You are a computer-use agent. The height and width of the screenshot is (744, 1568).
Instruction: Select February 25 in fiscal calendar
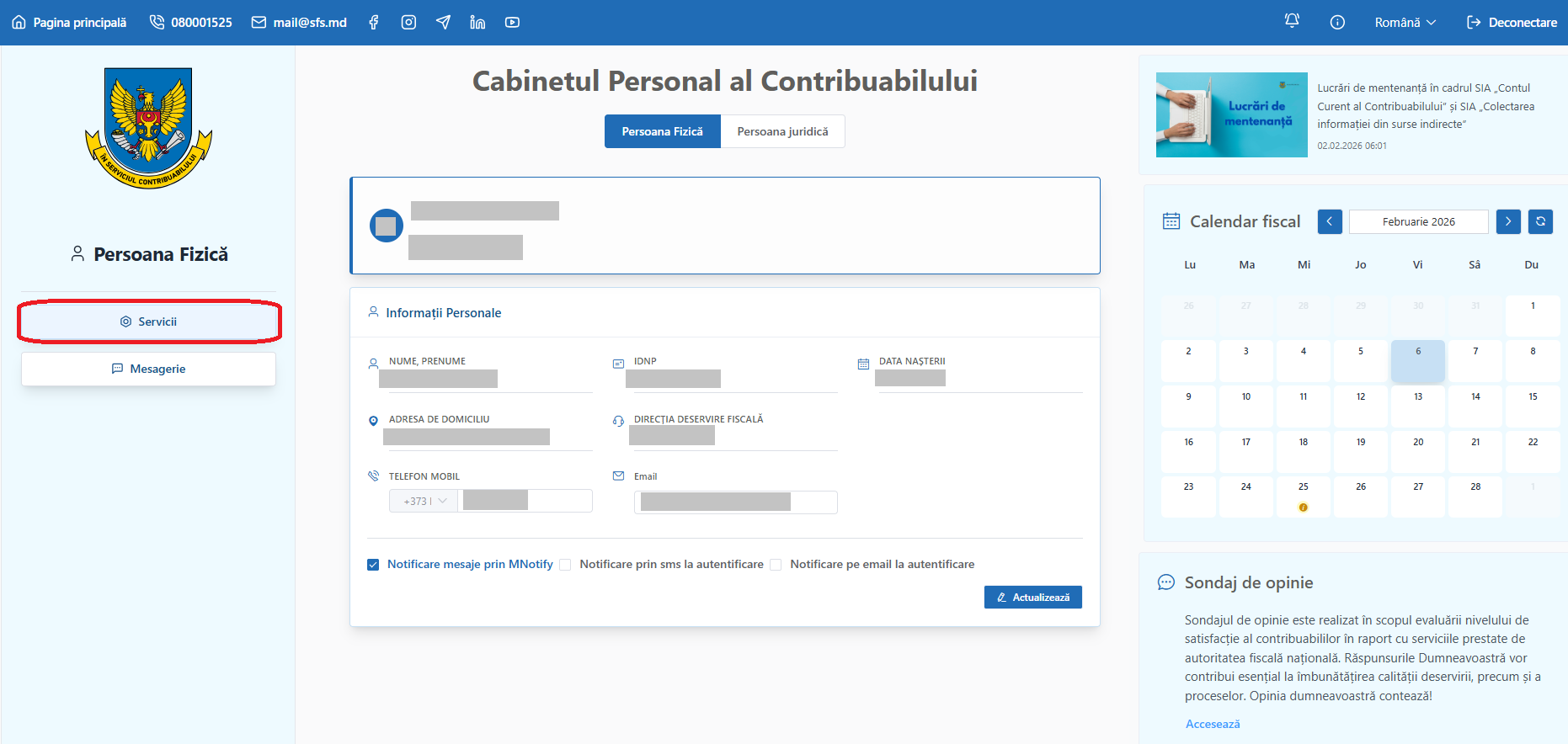click(x=1303, y=497)
